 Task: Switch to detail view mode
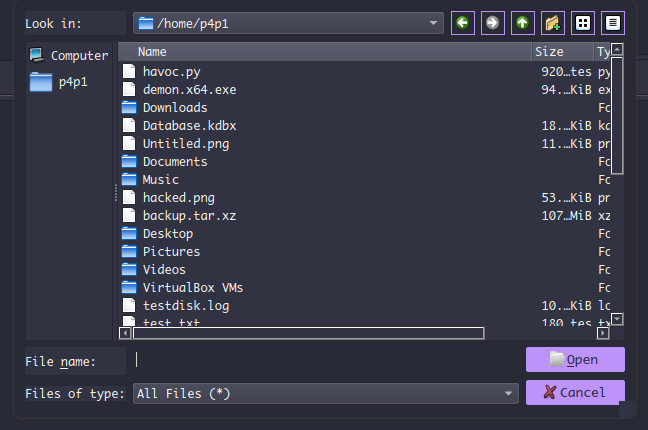612,22
